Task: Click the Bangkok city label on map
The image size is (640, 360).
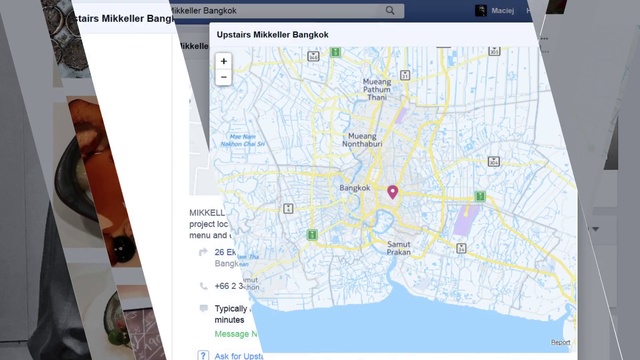Action: [355, 188]
